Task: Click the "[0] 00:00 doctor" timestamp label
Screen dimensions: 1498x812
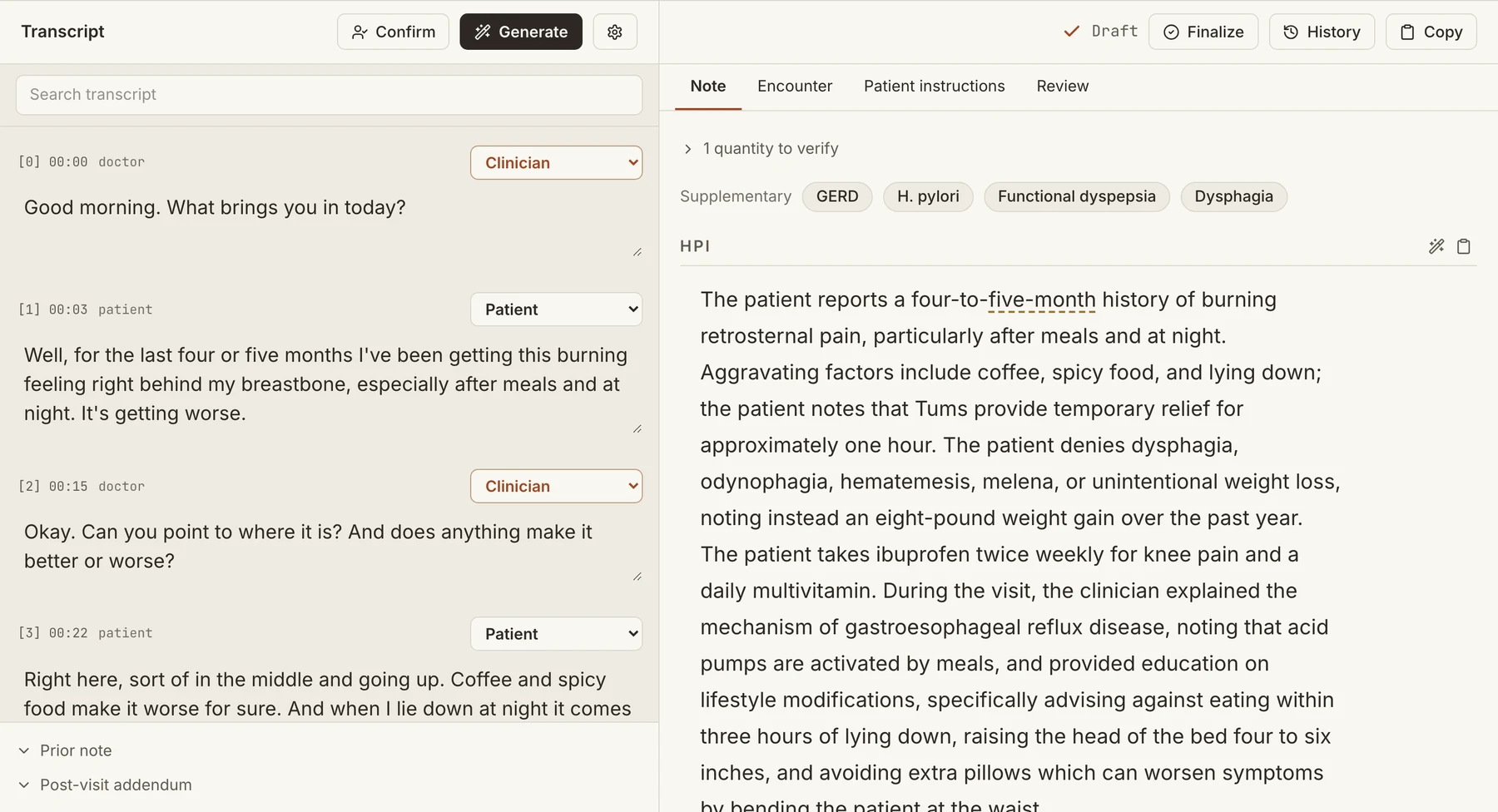Action: pyautogui.click(x=82, y=161)
